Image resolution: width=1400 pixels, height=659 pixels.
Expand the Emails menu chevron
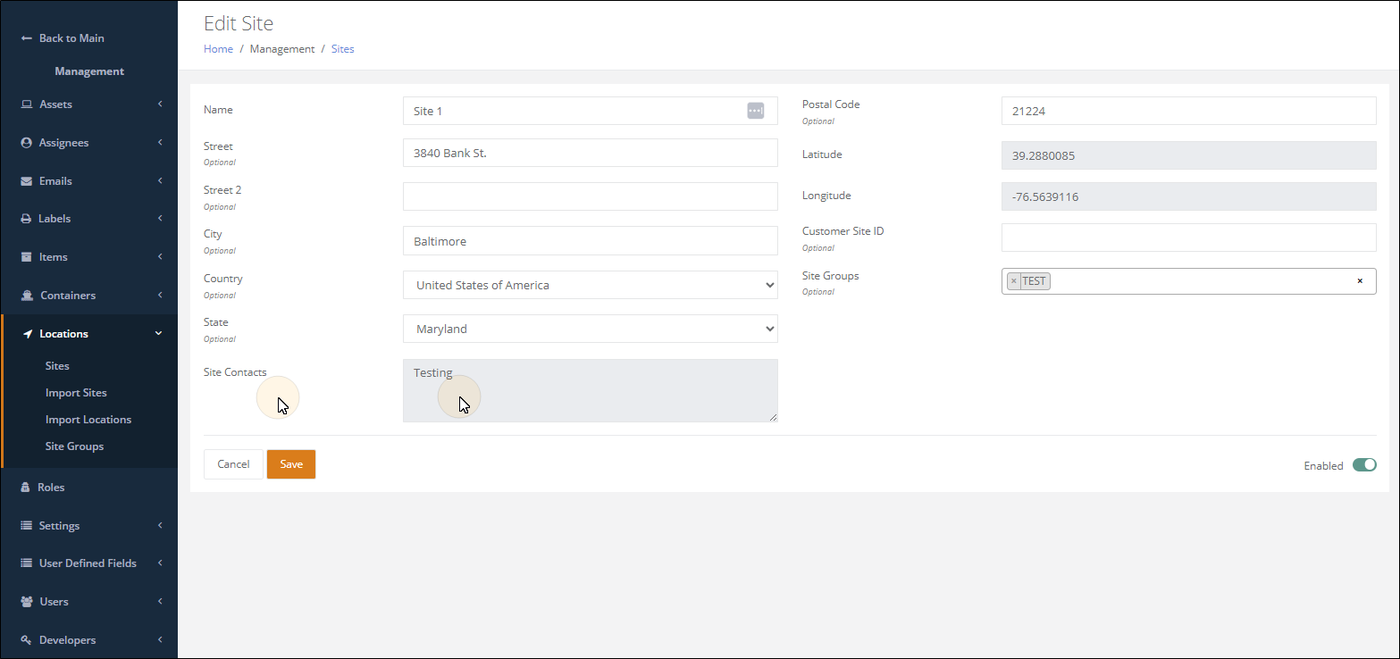coord(160,181)
